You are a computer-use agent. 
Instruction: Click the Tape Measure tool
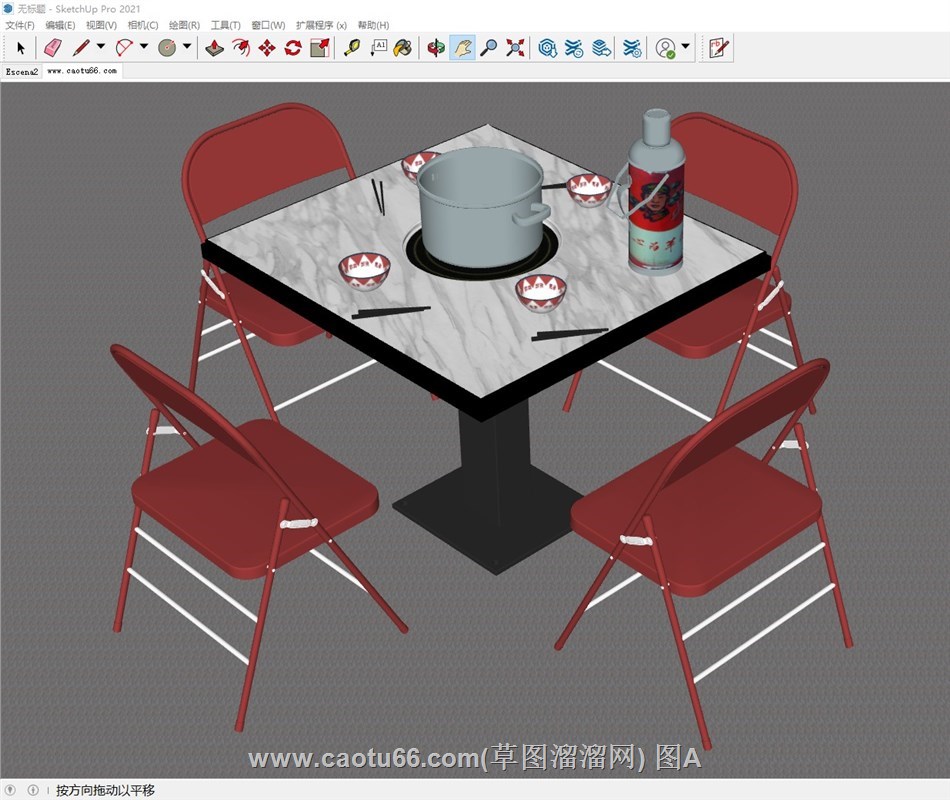(x=351, y=47)
